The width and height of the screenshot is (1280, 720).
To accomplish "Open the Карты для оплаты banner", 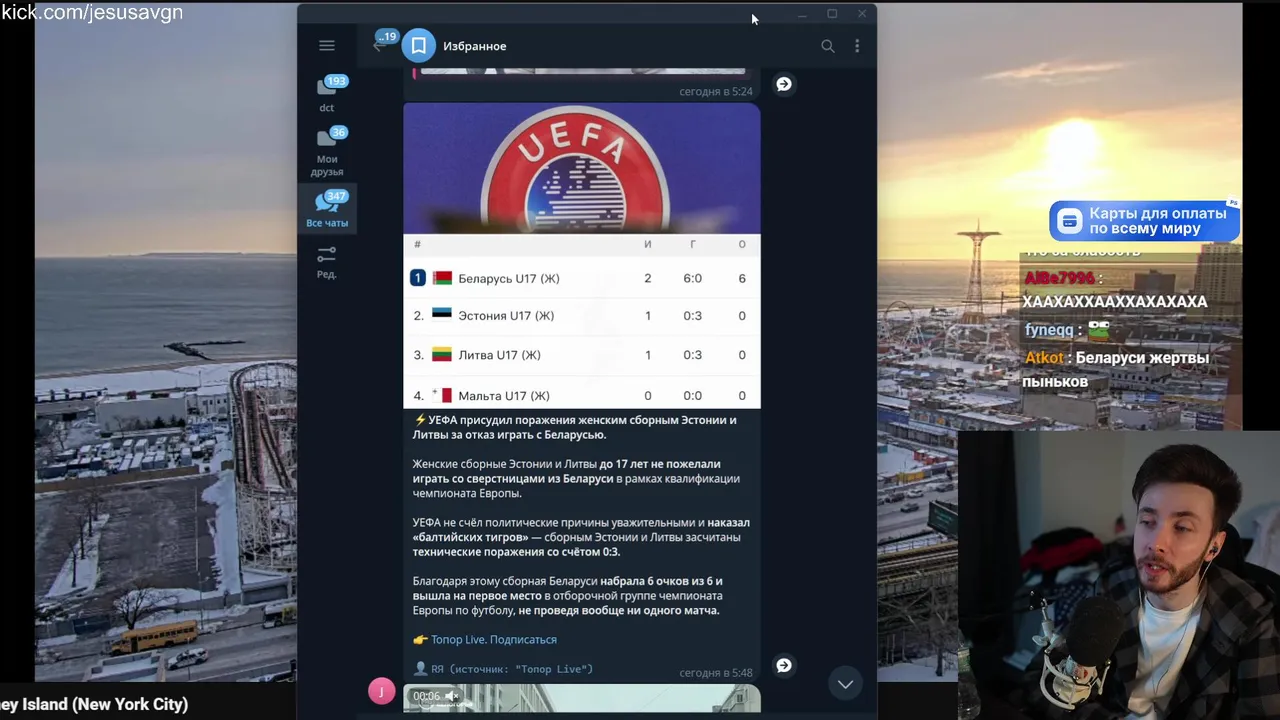I will pos(1145,221).
